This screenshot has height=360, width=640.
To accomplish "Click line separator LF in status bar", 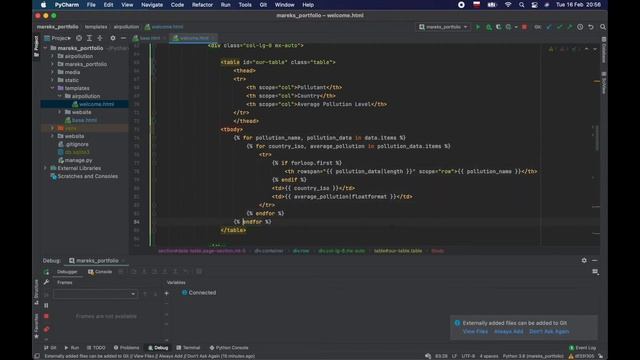I will pos(454,356).
